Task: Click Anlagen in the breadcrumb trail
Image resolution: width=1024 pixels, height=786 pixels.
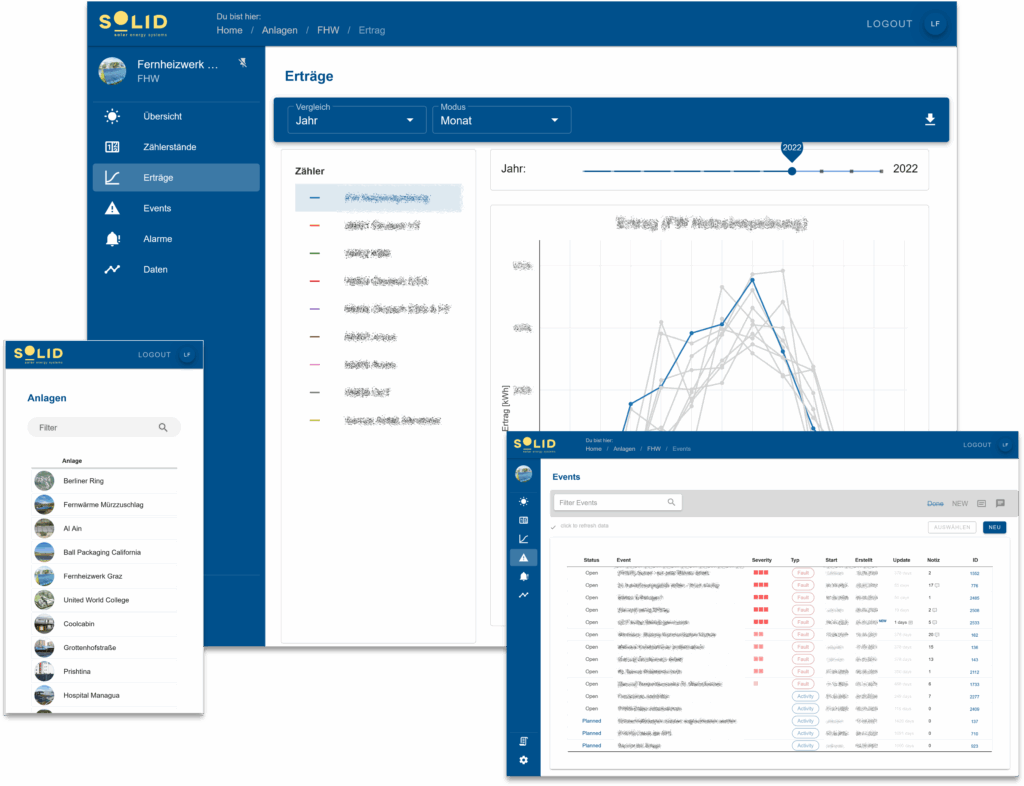Action: pyautogui.click(x=280, y=30)
